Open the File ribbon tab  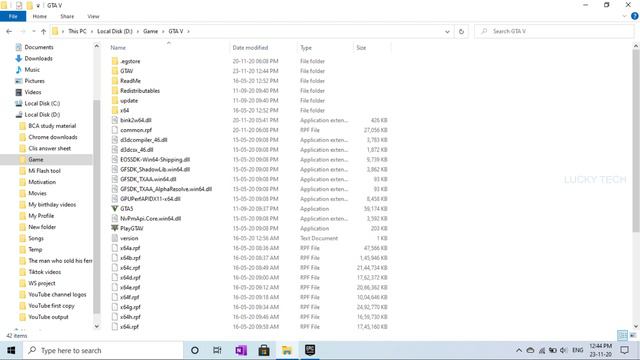click(13, 16)
